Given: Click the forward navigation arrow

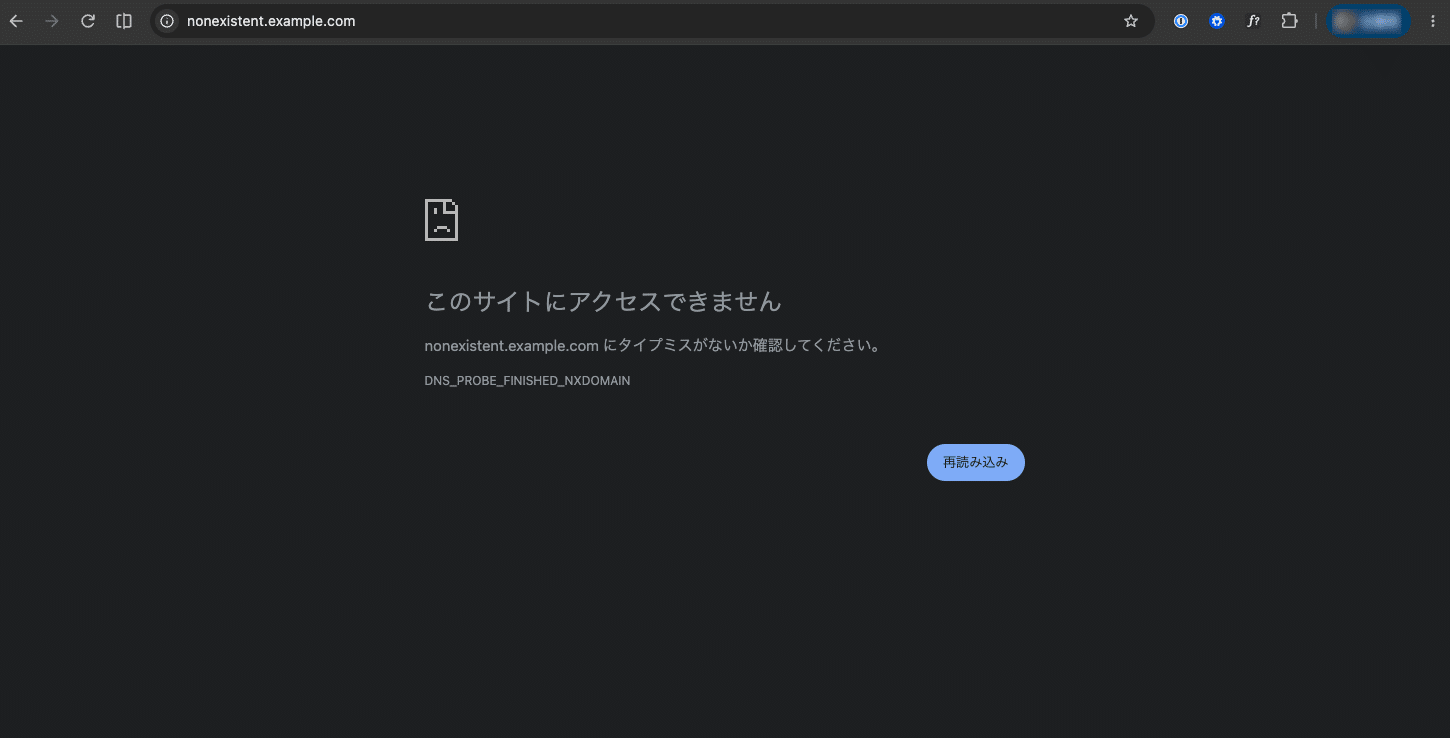Looking at the screenshot, I should coord(52,21).
